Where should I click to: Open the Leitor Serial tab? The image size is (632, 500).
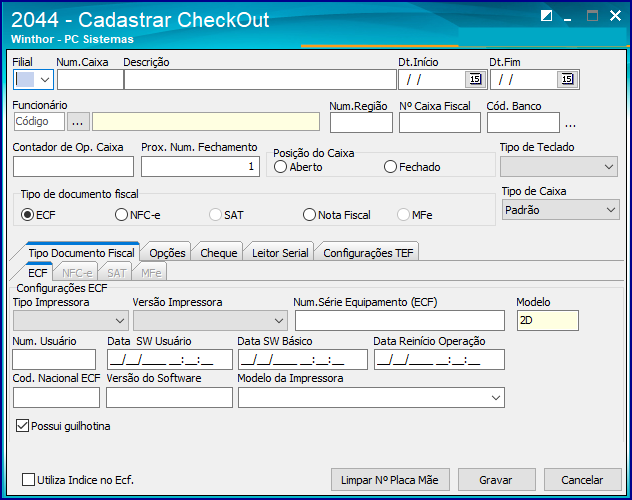(280, 253)
